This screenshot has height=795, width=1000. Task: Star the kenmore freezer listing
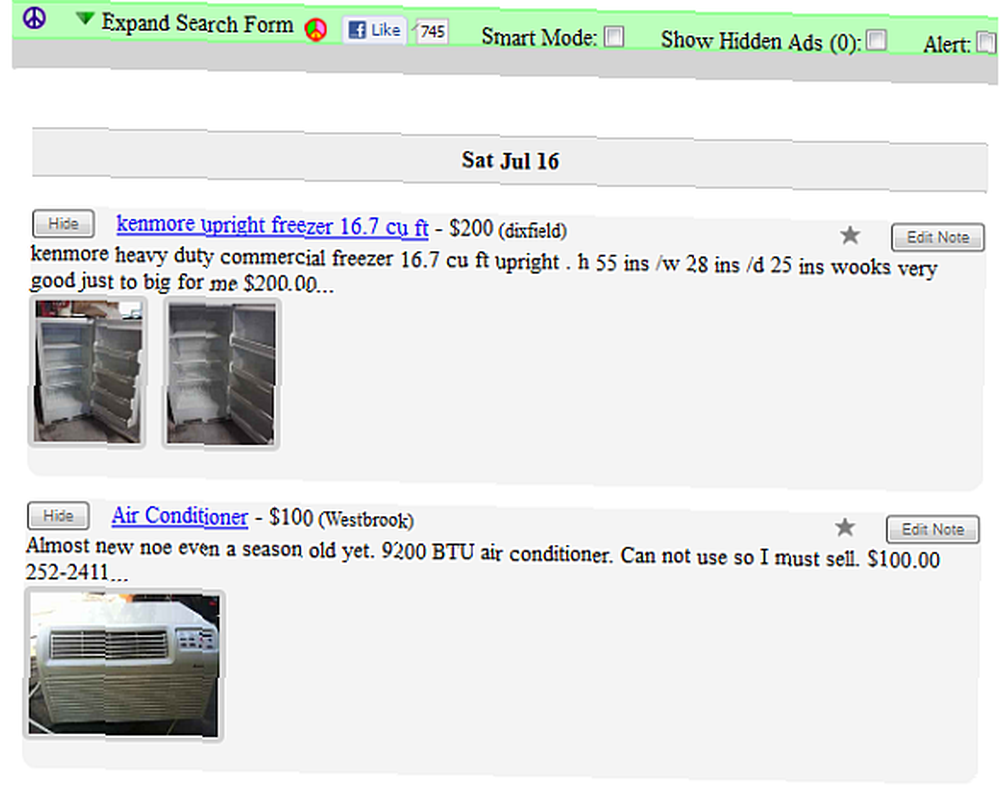[849, 235]
